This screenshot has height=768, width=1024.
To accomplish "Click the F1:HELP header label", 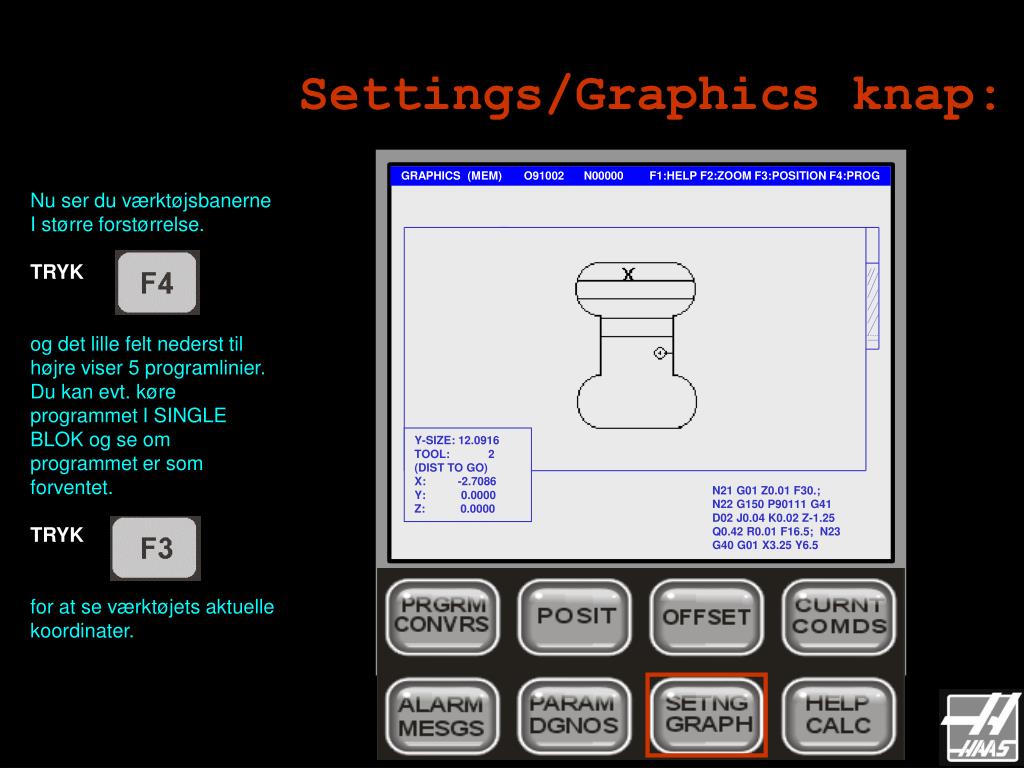I will pos(673,176).
